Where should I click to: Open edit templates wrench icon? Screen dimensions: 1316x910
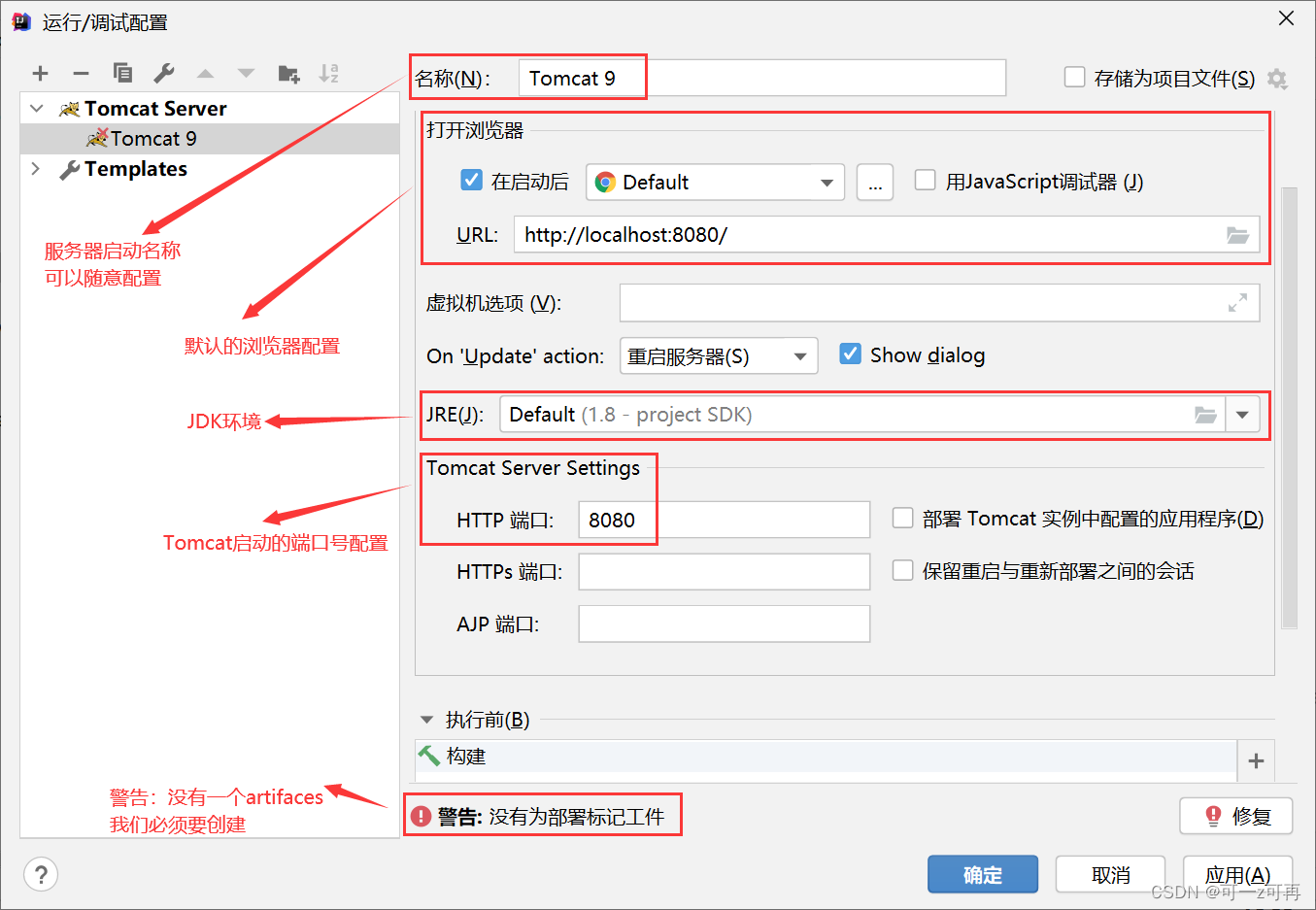click(x=164, y=73)
